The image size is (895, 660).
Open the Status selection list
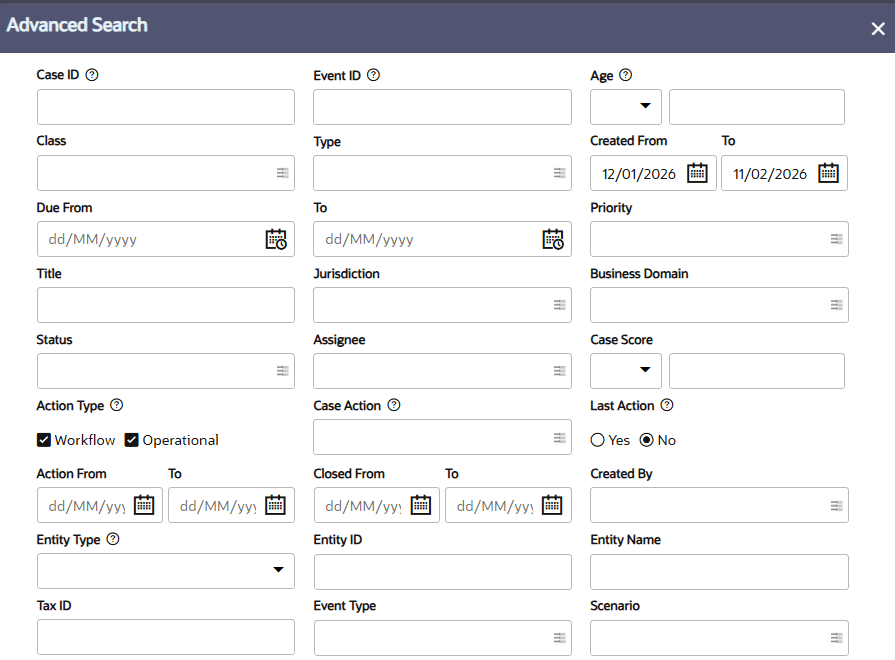281,371
